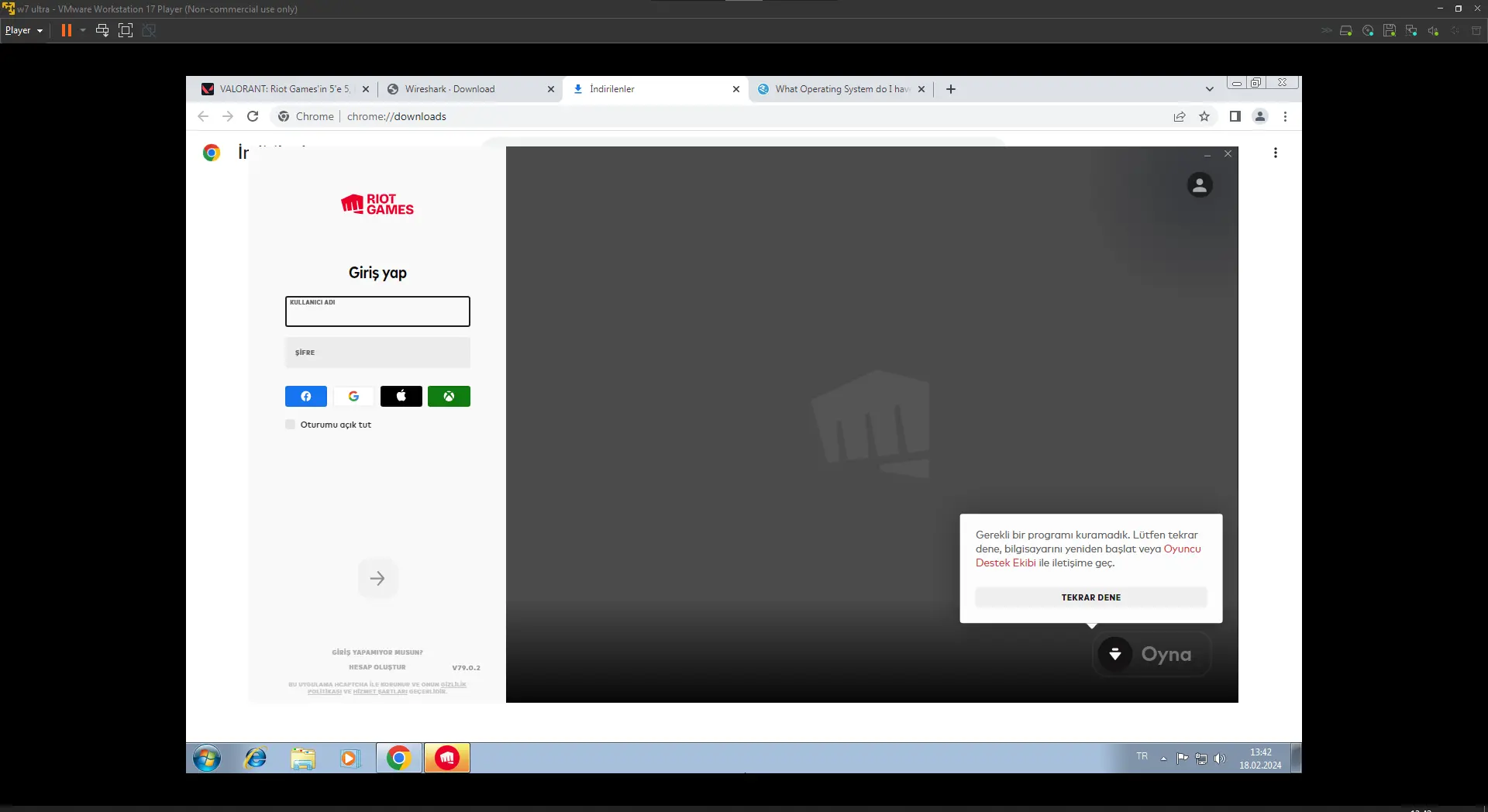Viewport: 1488px width, 812px height.
Task: Open the volume tray icon
Action: (x=1220, y=759)
